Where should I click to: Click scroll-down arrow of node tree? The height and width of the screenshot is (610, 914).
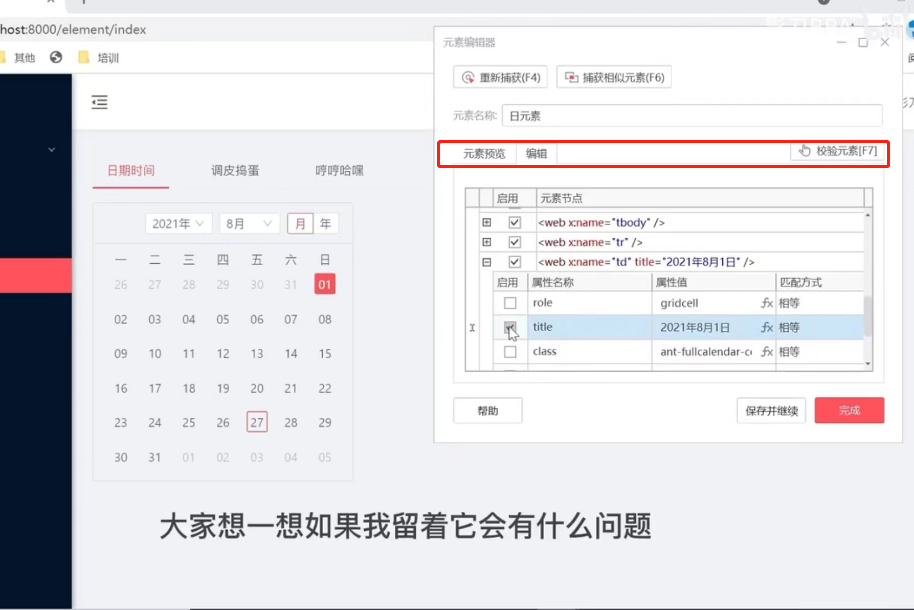[x=868, y=364]
